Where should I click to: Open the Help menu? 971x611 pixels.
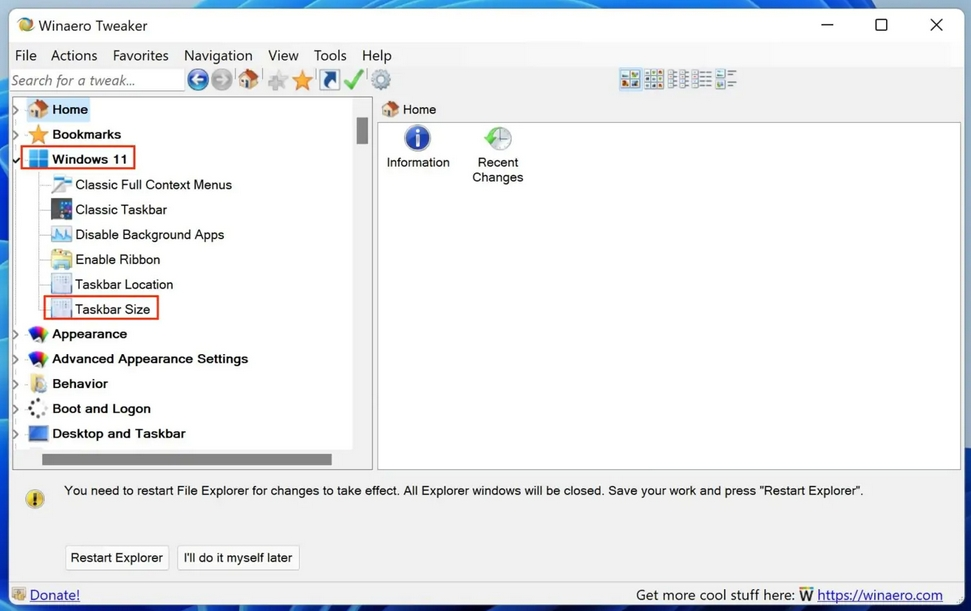tap(377, 55)
